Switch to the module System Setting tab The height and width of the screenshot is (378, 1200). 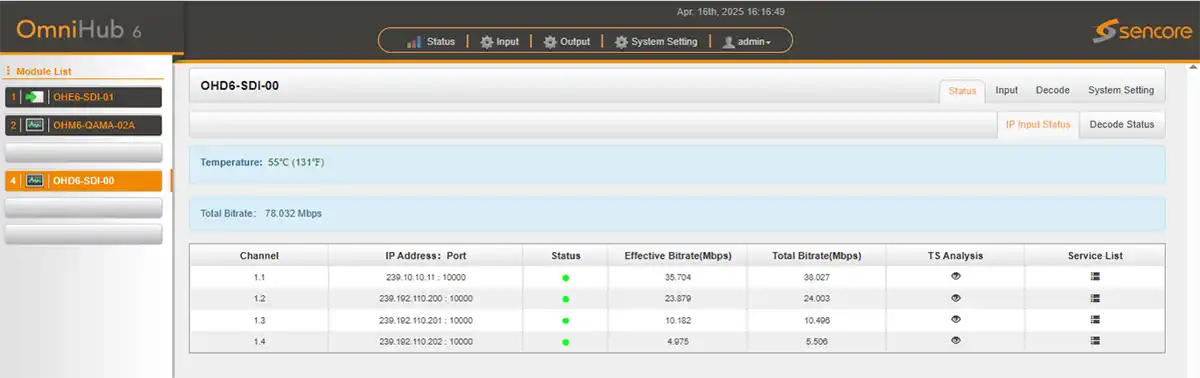pyautogui.click(x=1120, y=90)
